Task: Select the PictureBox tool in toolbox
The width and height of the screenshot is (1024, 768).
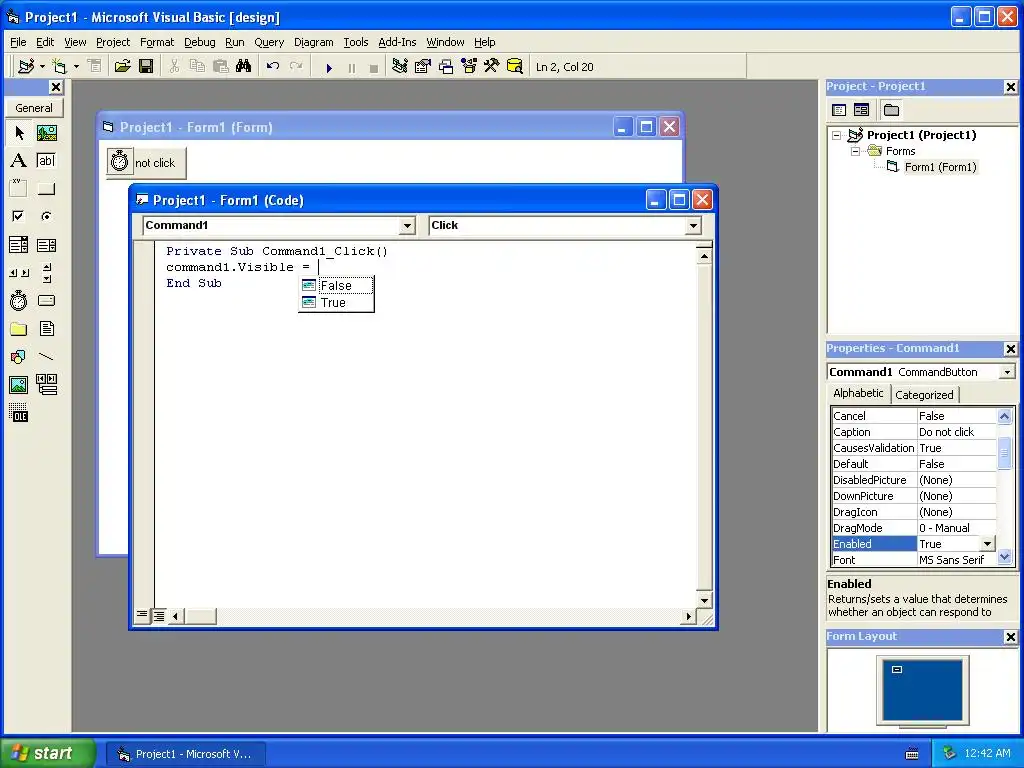Action: pyautogui.click(x=46, y=133)
